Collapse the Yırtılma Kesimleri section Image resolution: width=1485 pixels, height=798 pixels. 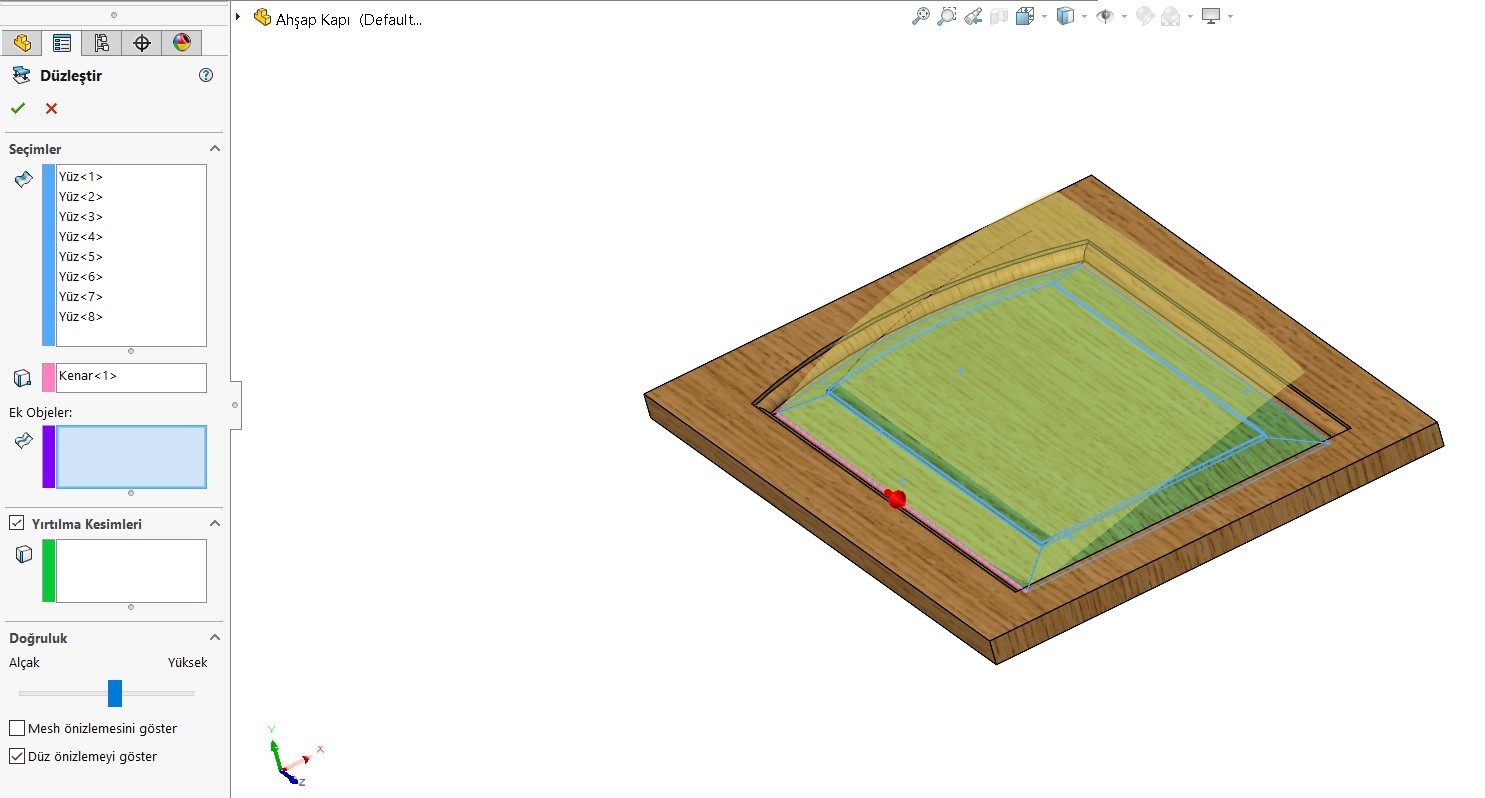pos(214,523)
